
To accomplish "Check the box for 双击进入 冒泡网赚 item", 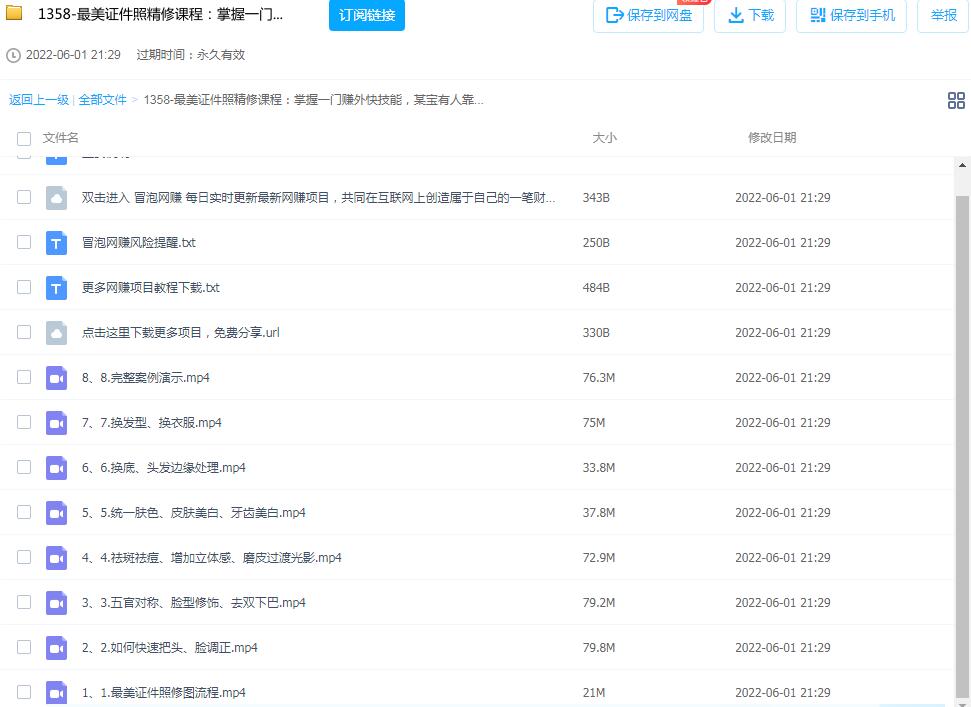I will 24,197.
